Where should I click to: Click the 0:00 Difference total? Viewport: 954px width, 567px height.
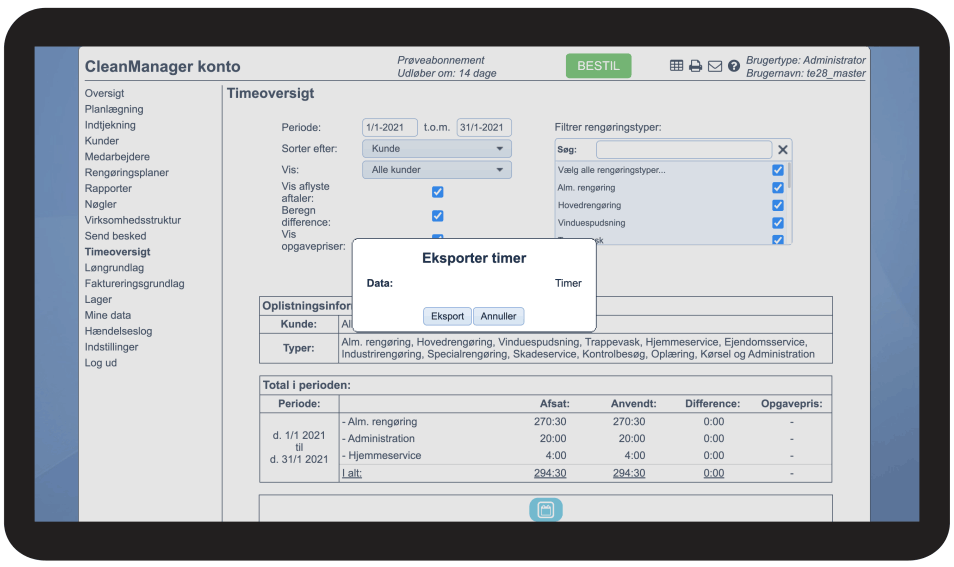point(714,473)
